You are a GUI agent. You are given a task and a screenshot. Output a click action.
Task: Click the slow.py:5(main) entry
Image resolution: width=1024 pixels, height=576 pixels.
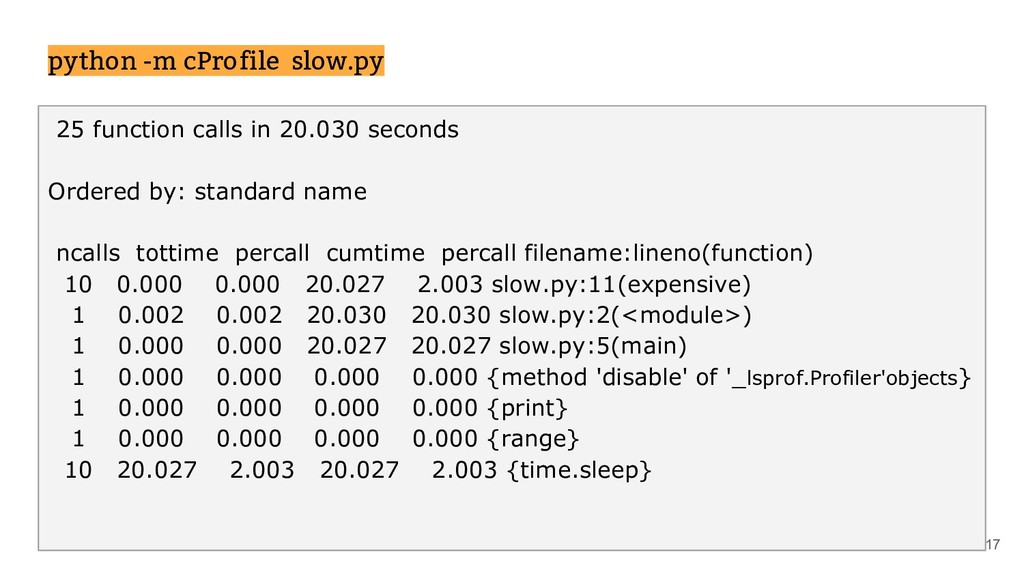tap(592, 346)
